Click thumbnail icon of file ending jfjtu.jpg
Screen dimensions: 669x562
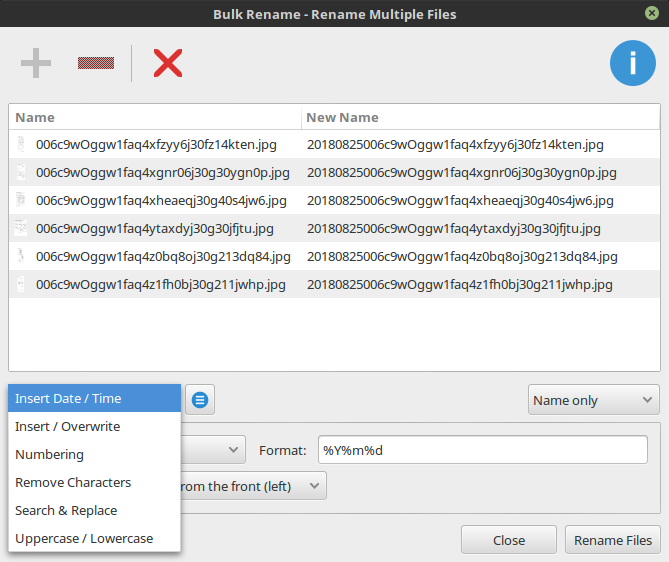21,228
